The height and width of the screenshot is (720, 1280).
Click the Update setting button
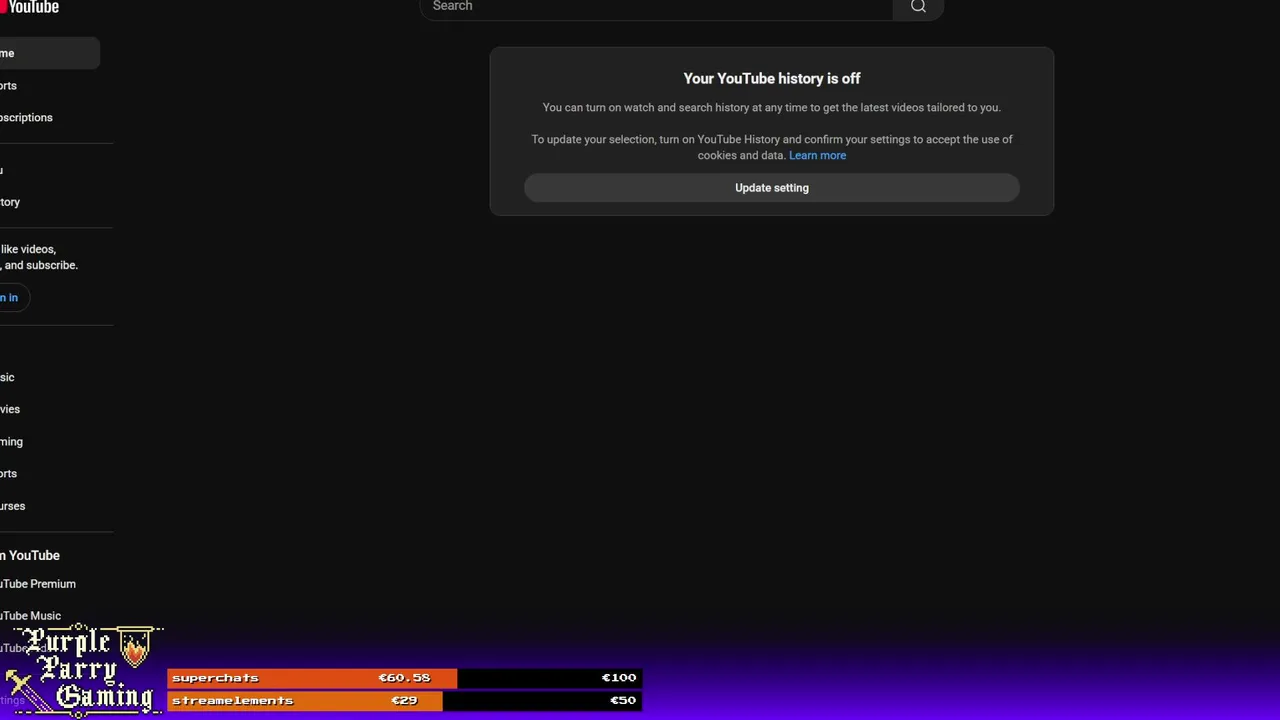(x=771, y=188)
